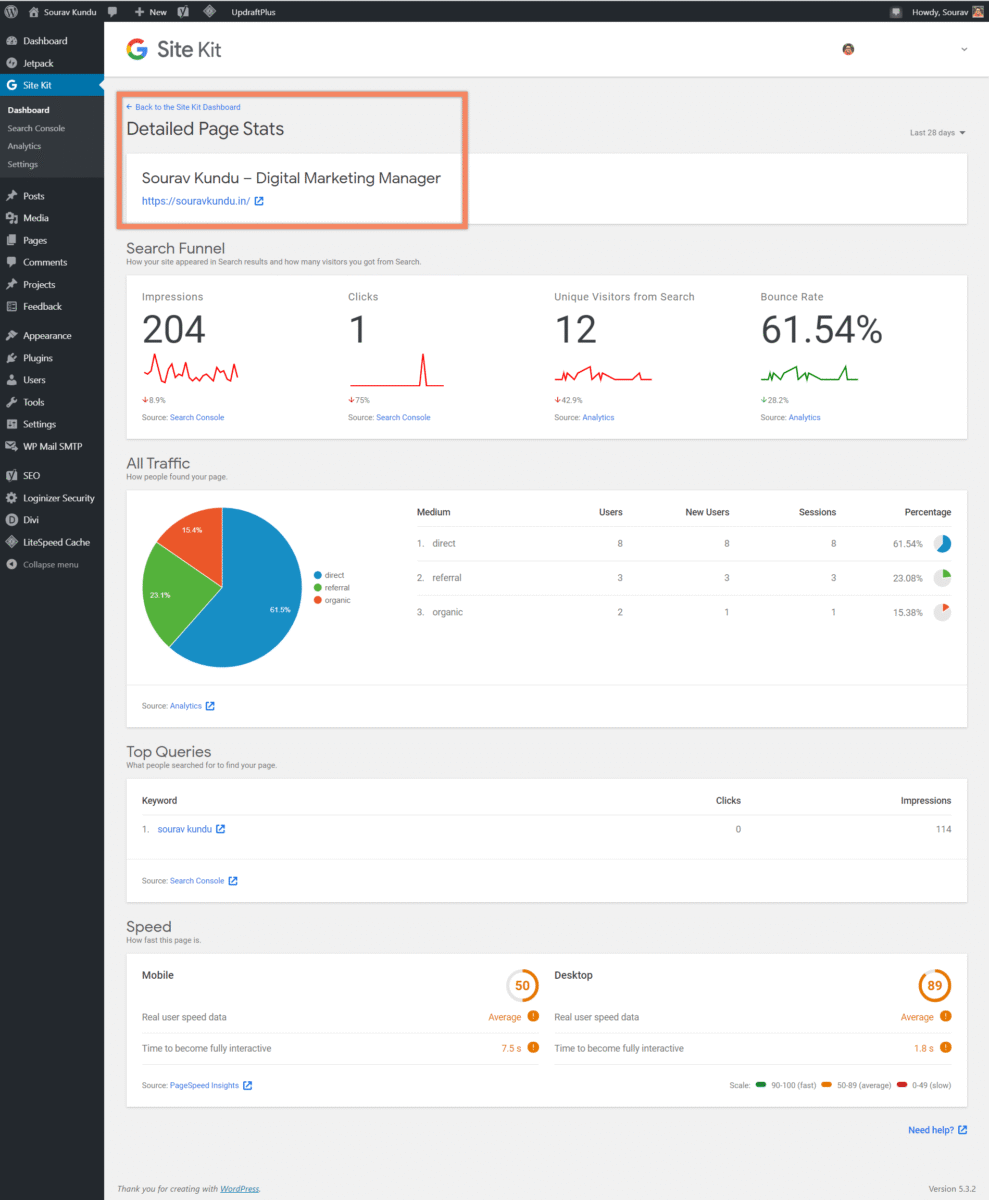The height and width of the screenshot is (1200, 989).
Task: Open the Last 28 days date dropdown
Action: tap(937, 132)
